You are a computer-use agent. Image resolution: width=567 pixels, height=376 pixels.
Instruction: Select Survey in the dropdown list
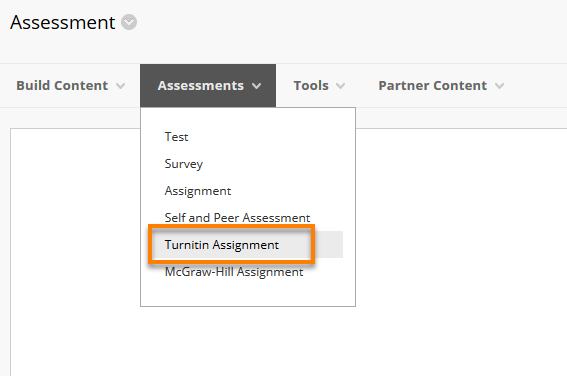click(x=184, y=164)
